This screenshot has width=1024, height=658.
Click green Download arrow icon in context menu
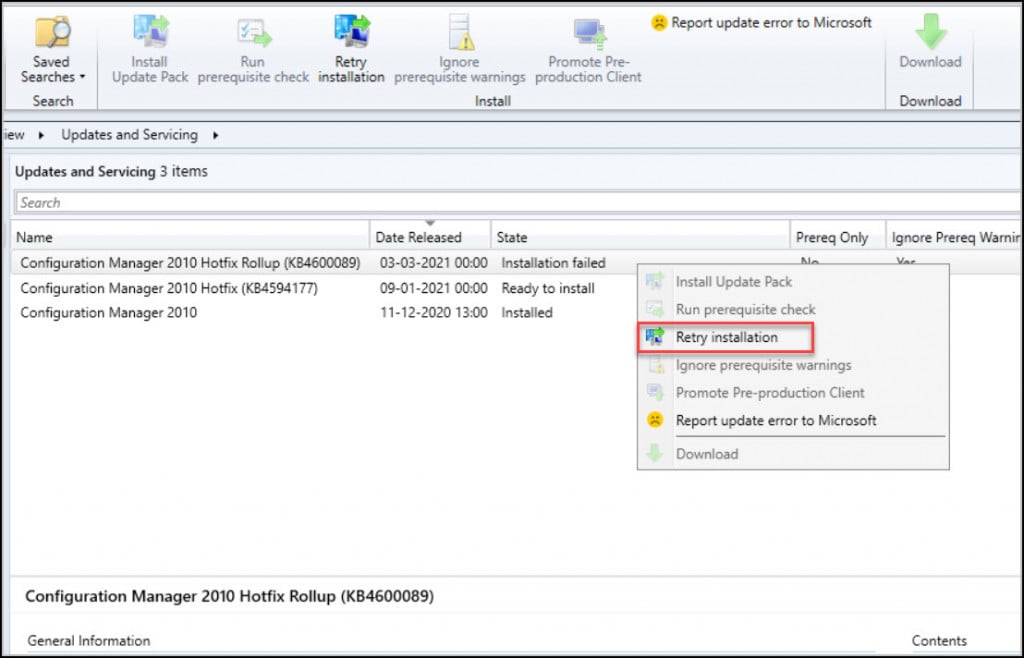[x=655, y=454]
